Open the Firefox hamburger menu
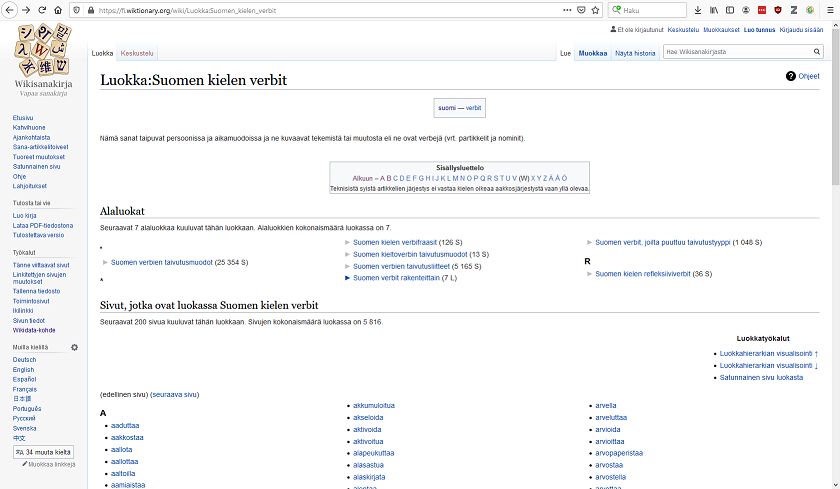 pos(829,10)
